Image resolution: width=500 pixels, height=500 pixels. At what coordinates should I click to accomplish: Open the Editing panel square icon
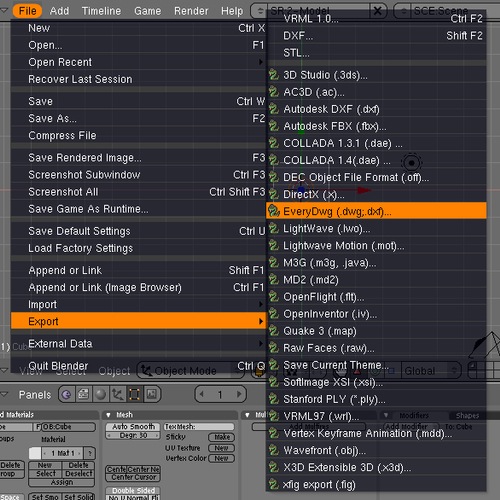[134, 395]
